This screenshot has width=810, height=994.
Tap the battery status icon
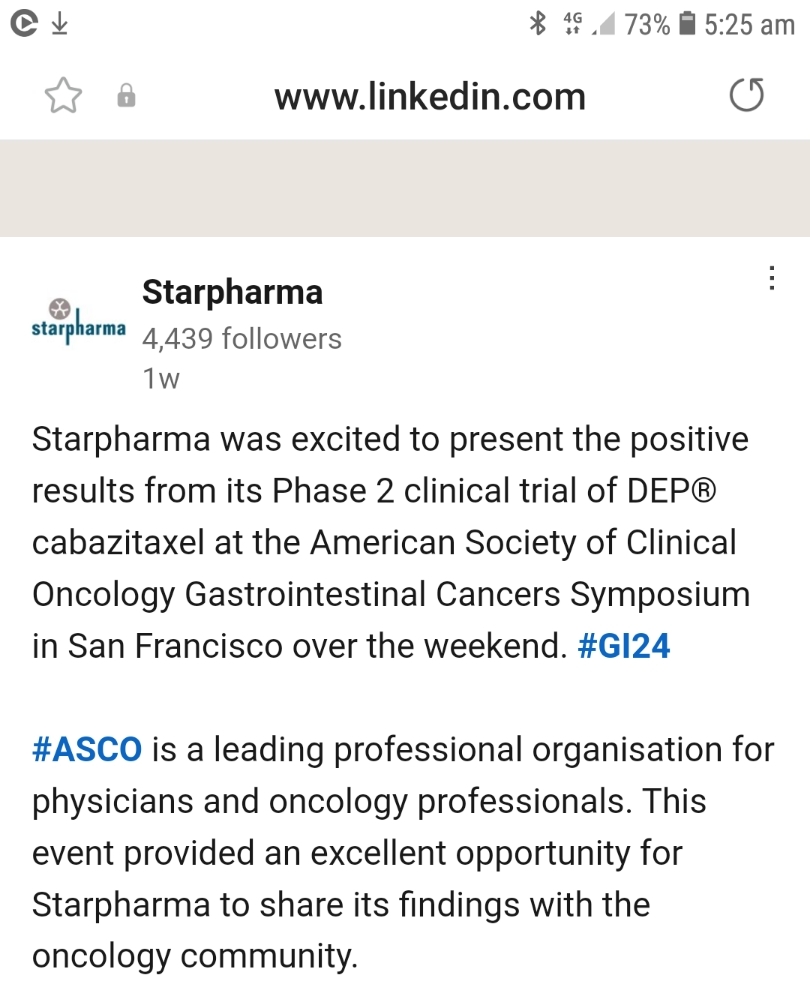686,24
